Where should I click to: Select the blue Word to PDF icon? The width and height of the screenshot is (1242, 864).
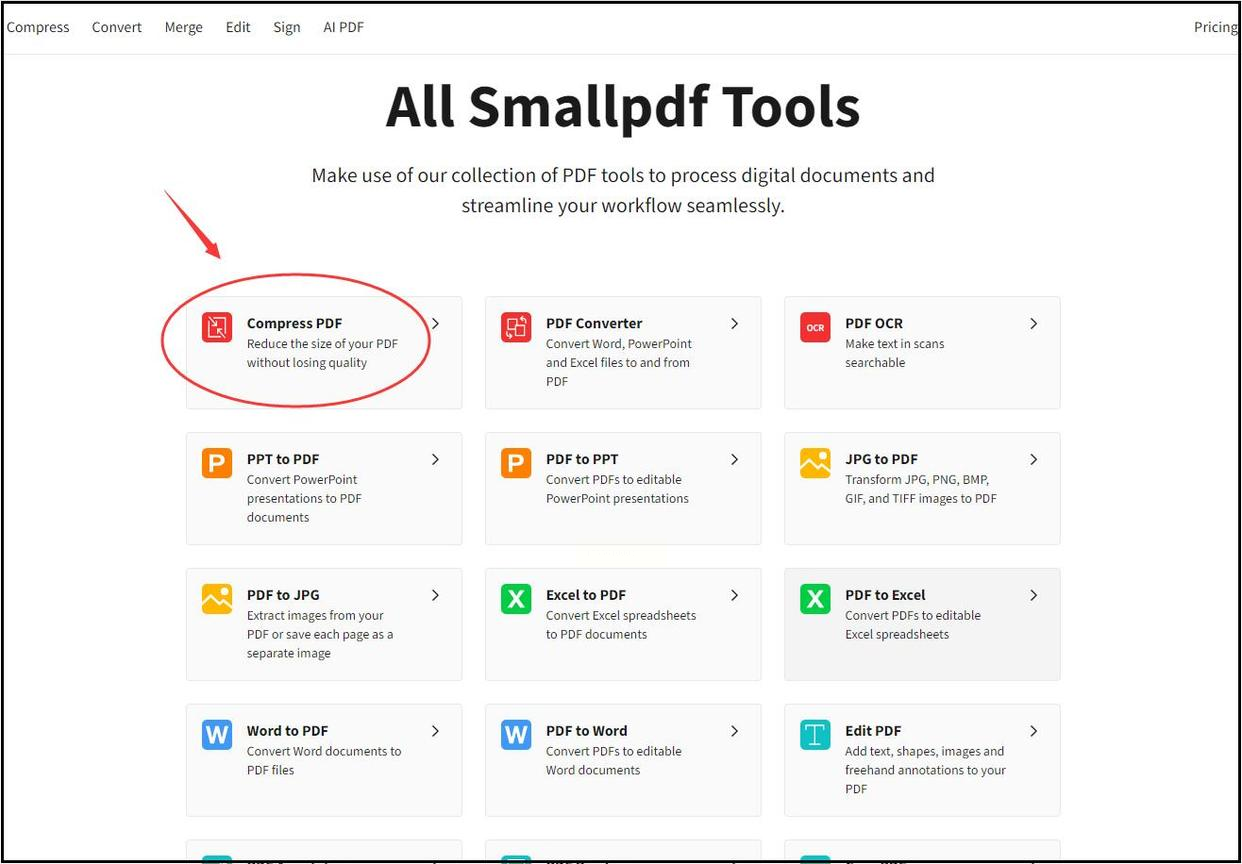217,735
